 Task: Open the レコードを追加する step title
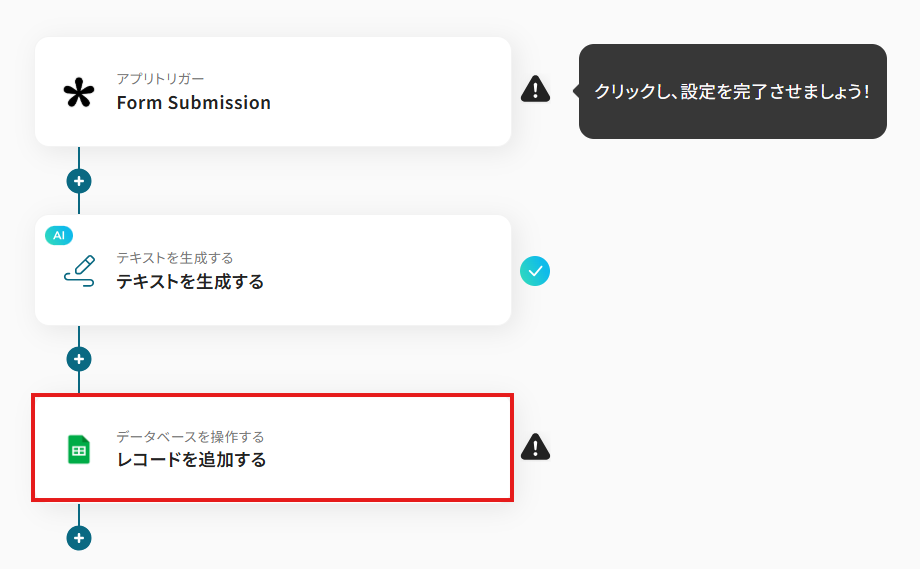coord(191,460)
